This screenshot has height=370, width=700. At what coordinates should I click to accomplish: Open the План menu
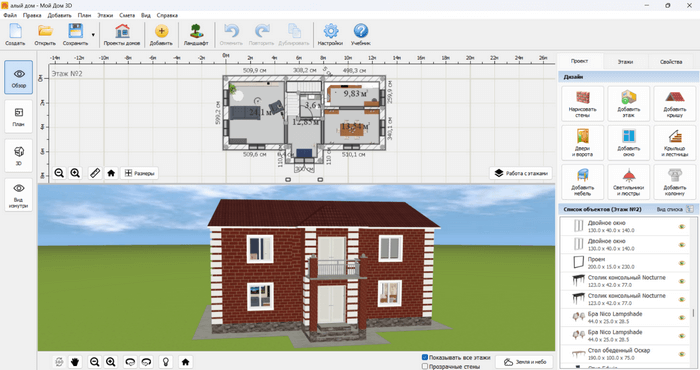point(84,15)
